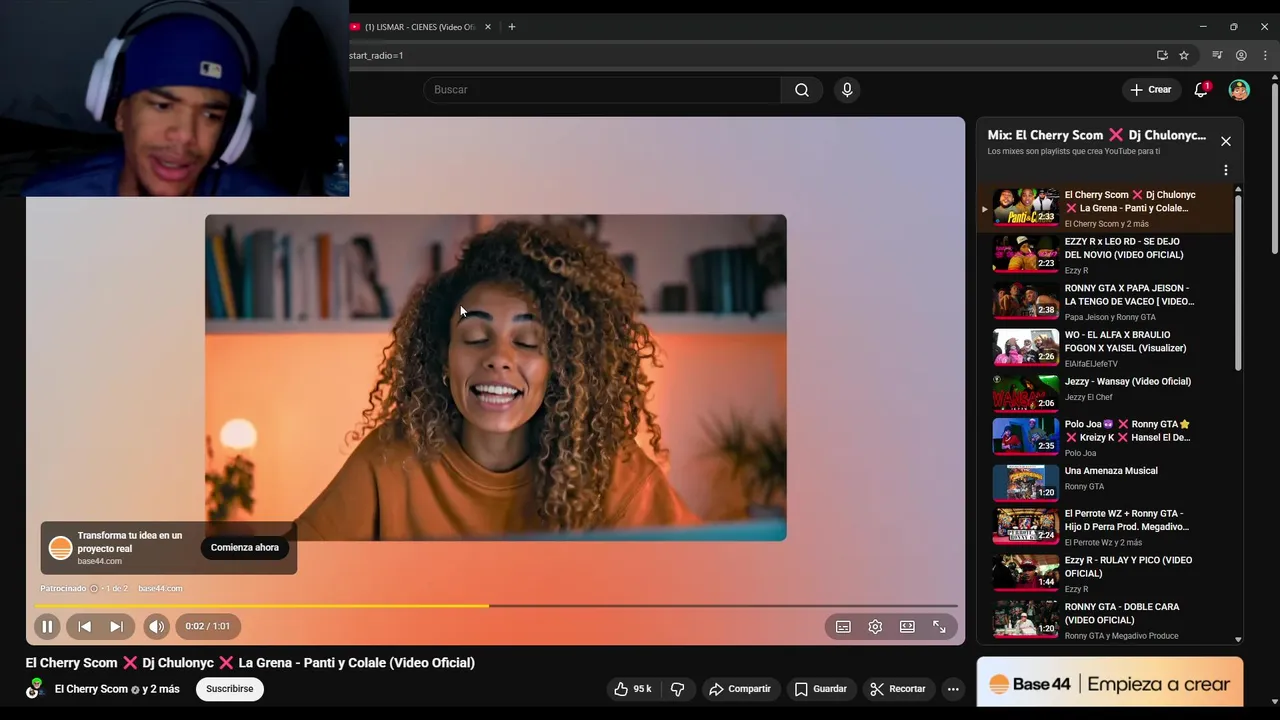Toggle subtitles in the player
Viewport: 1280px width, 720px height.
click(843, 626)
